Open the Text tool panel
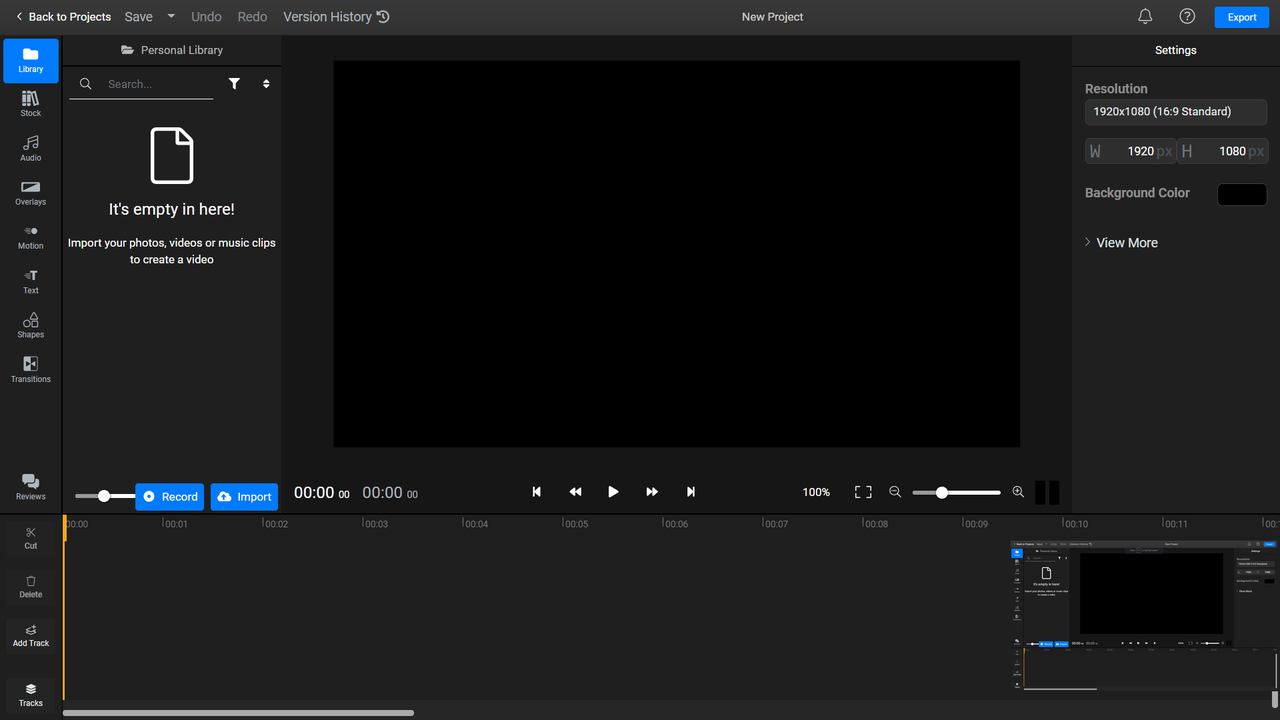The width and height of the screenshot is (1280, 720). coord(30,281)
